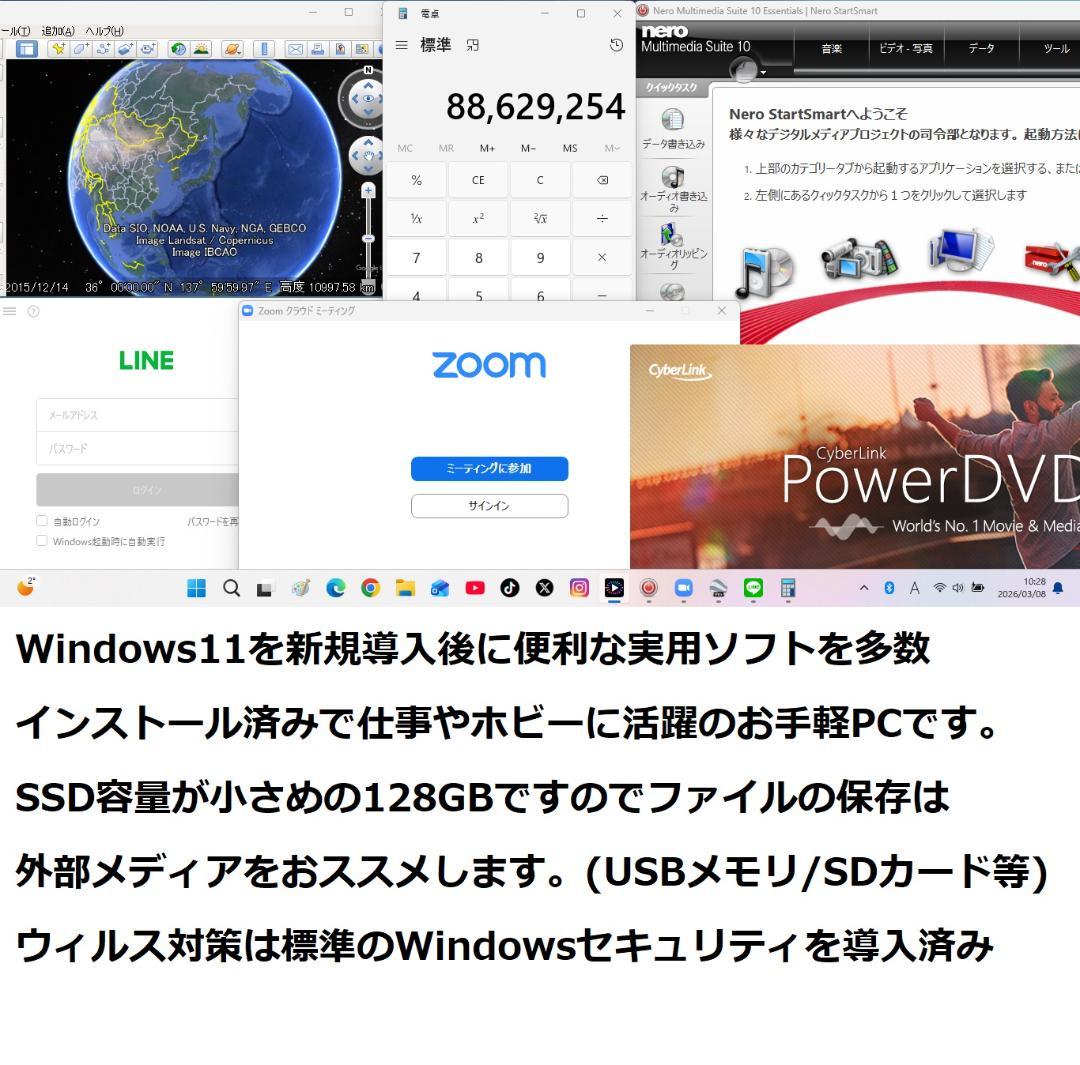This screenshot has width=1080, height=1065.
Task: Open the taskbar search icon
Action: [x=231, y=588]
